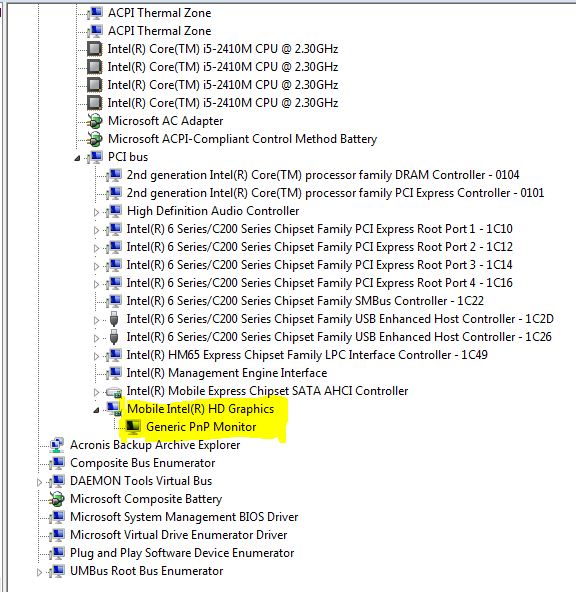
Task: Click the High Definition Audio Controller icon
Action: (114, 211)
